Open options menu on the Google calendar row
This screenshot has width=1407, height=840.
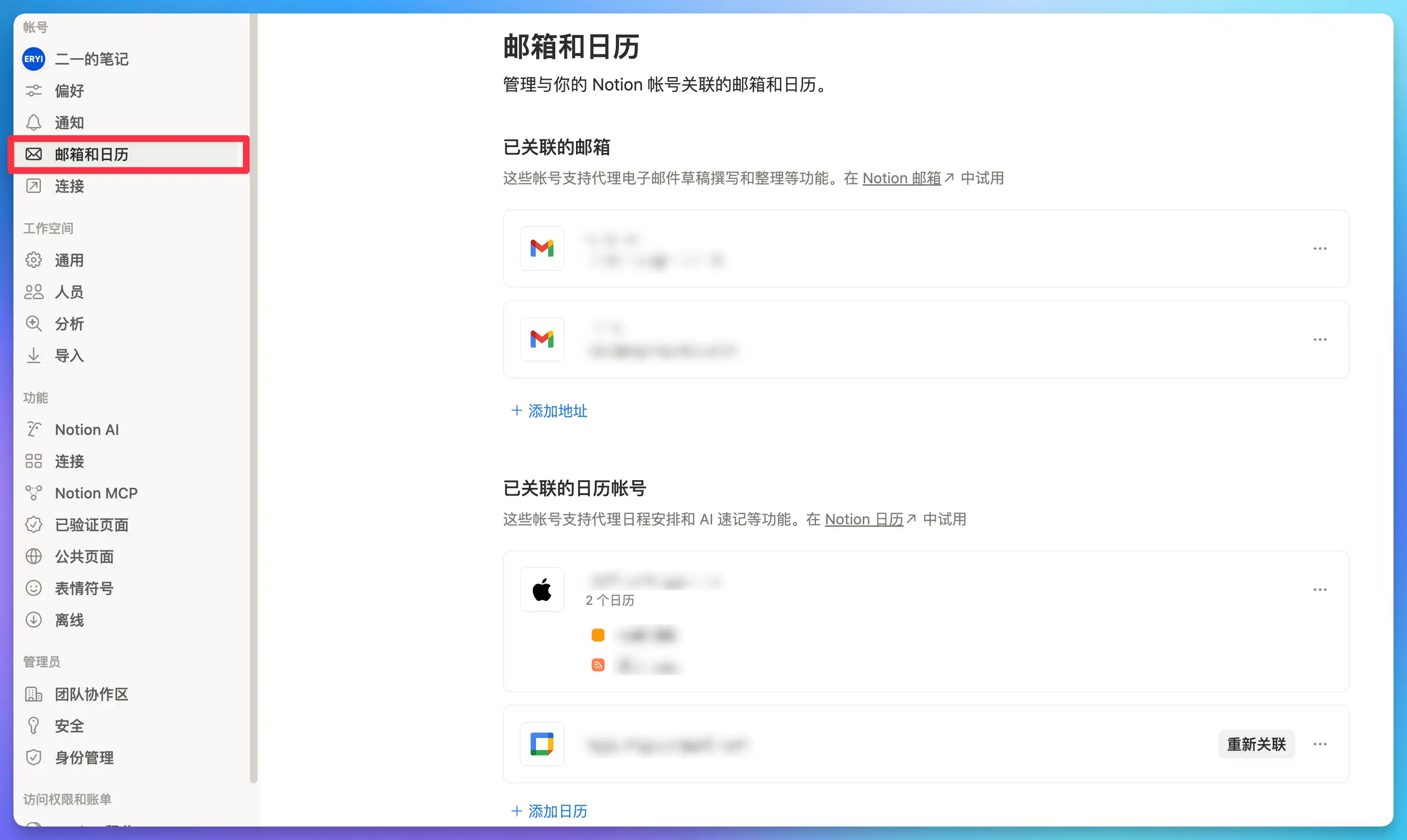(1320, 744)
